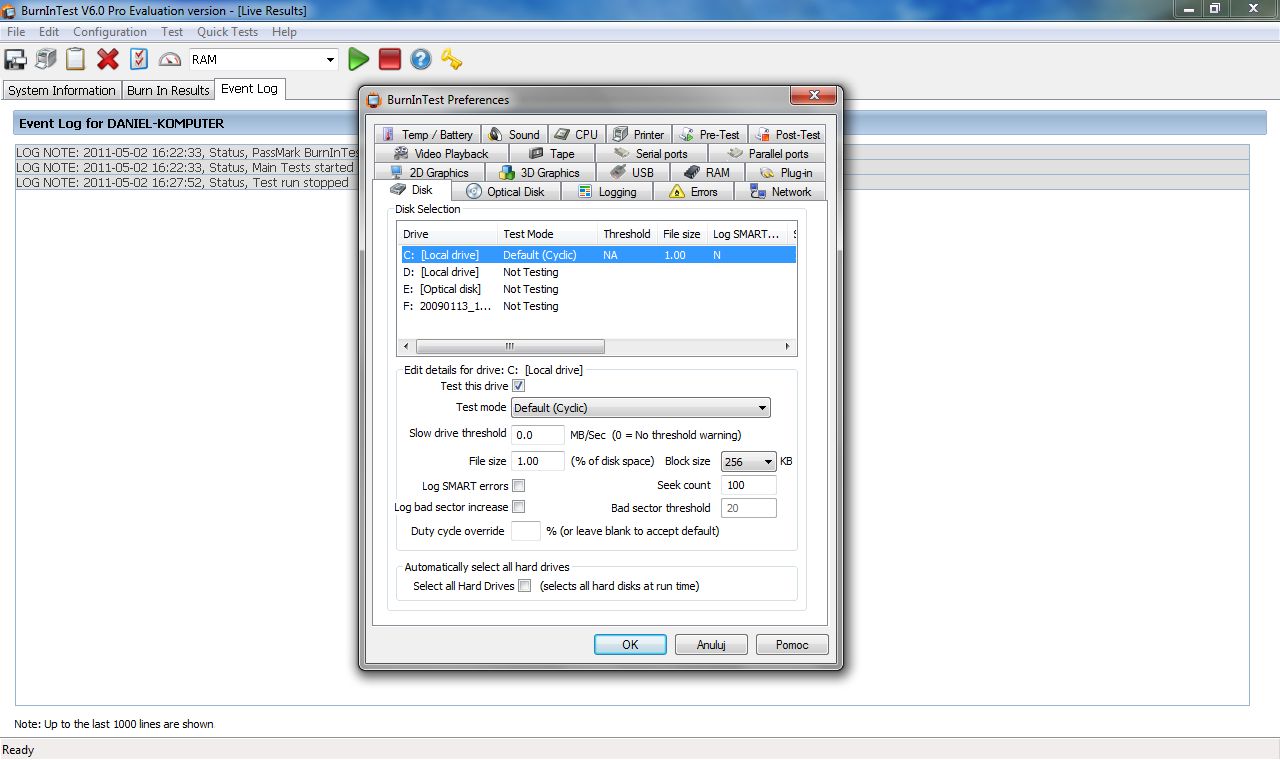Open the File menu
The image size is (1280, 760).
click(x=16, y=32)
